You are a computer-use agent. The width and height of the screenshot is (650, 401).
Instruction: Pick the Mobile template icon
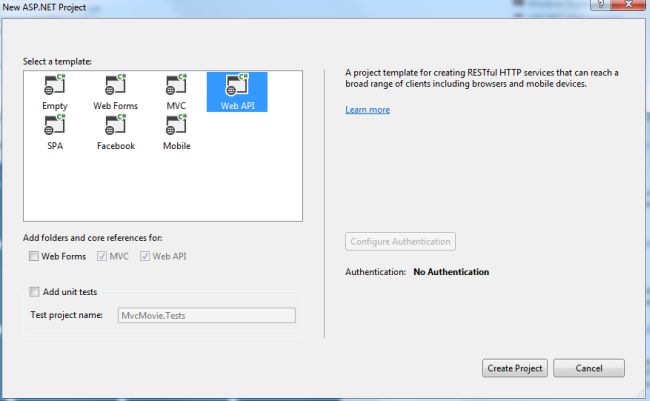[176, 125]
